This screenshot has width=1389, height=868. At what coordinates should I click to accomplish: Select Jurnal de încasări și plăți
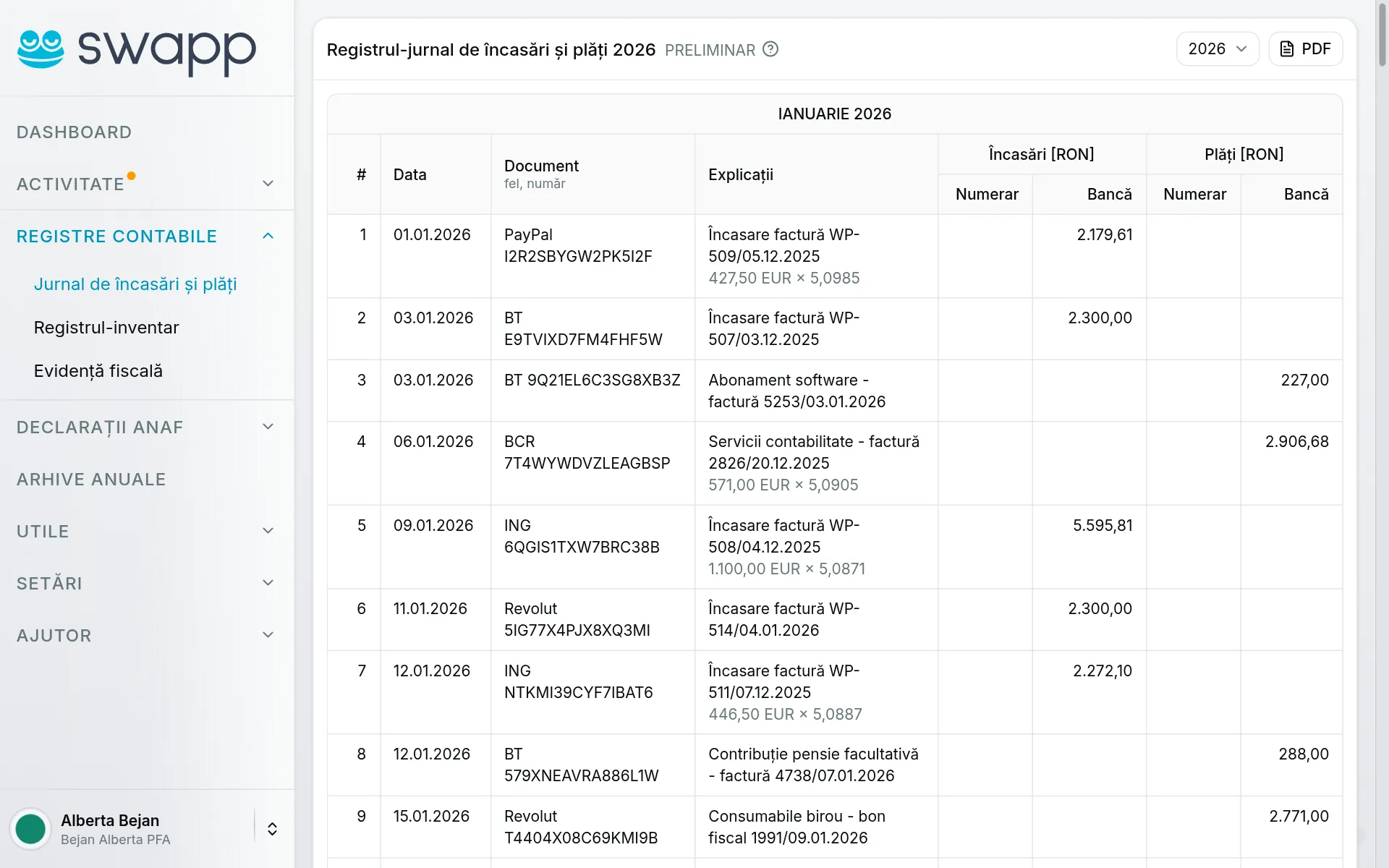(135, 284)
